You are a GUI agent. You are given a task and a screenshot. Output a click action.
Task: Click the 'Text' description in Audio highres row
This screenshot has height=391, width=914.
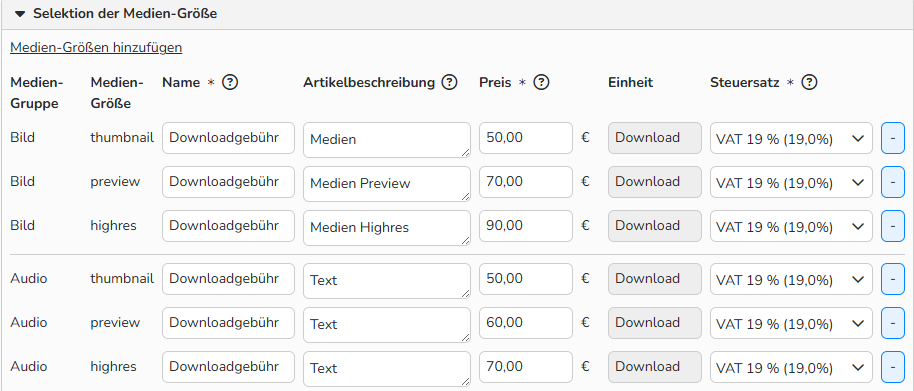[x=387, y=369]
